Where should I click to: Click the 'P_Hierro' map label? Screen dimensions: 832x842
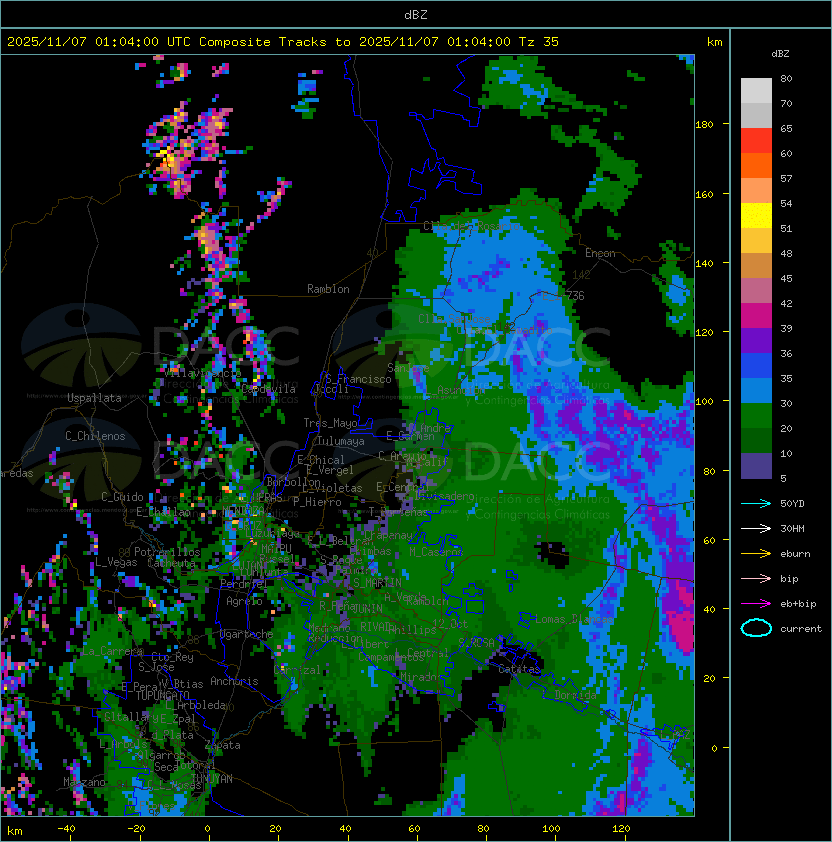click(317, 502)
